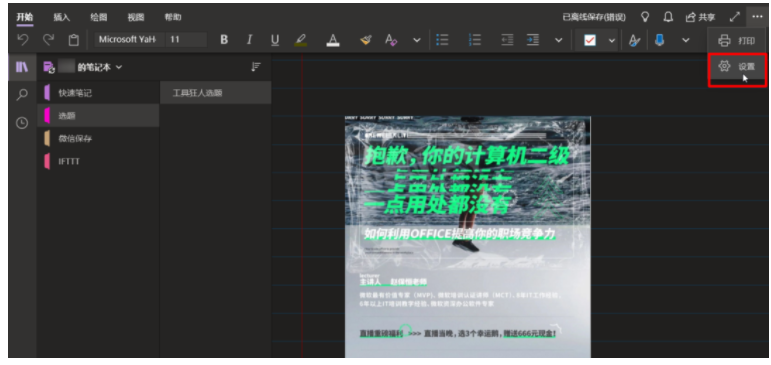The width and height of the screenshot is (771, 365).
Task: Share the notebook via 共享
Action: [700, 17]
